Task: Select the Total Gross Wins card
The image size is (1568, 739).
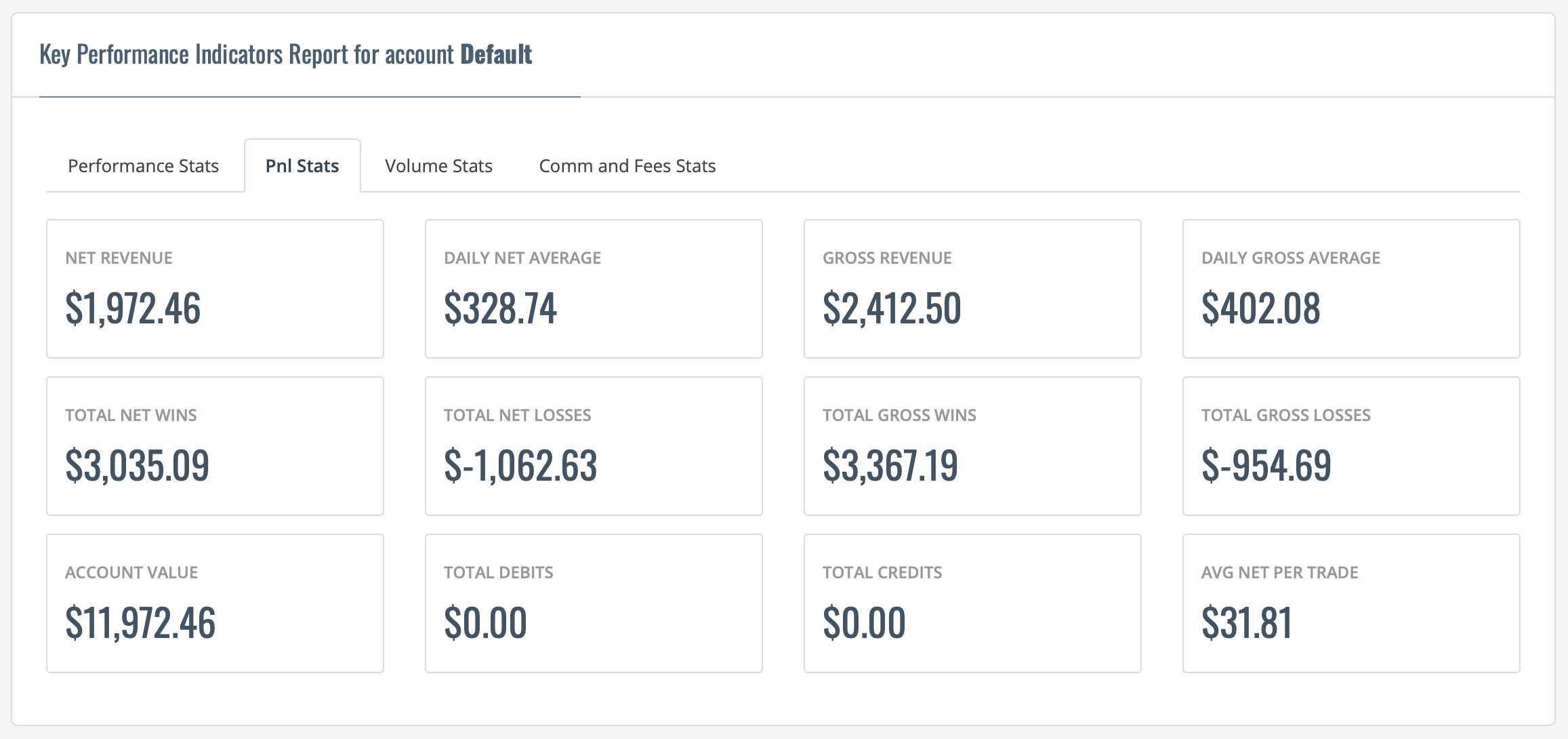Action: click(x=972, y=446)
